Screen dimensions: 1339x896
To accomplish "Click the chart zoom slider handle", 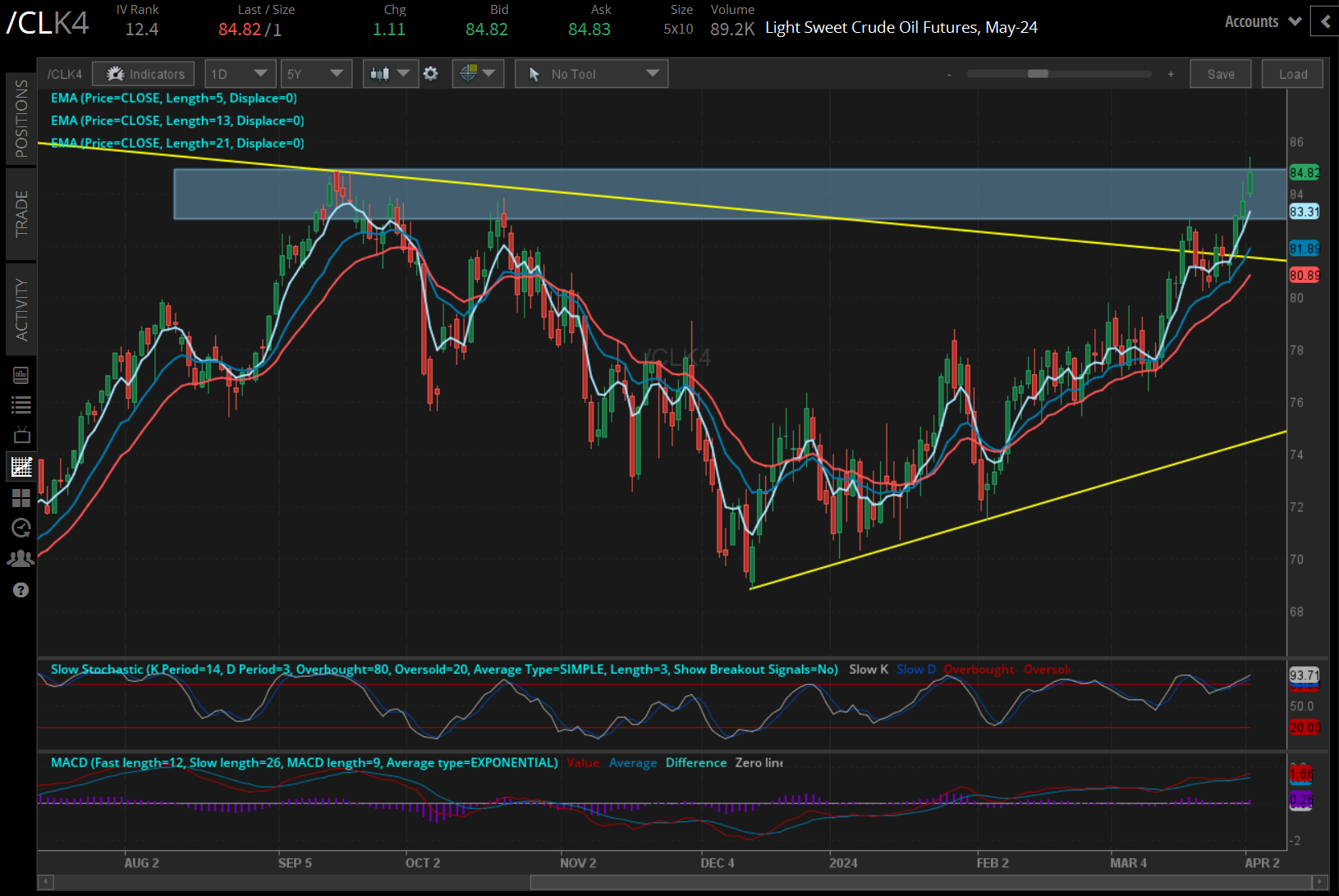I will [x=1038, y=74].
